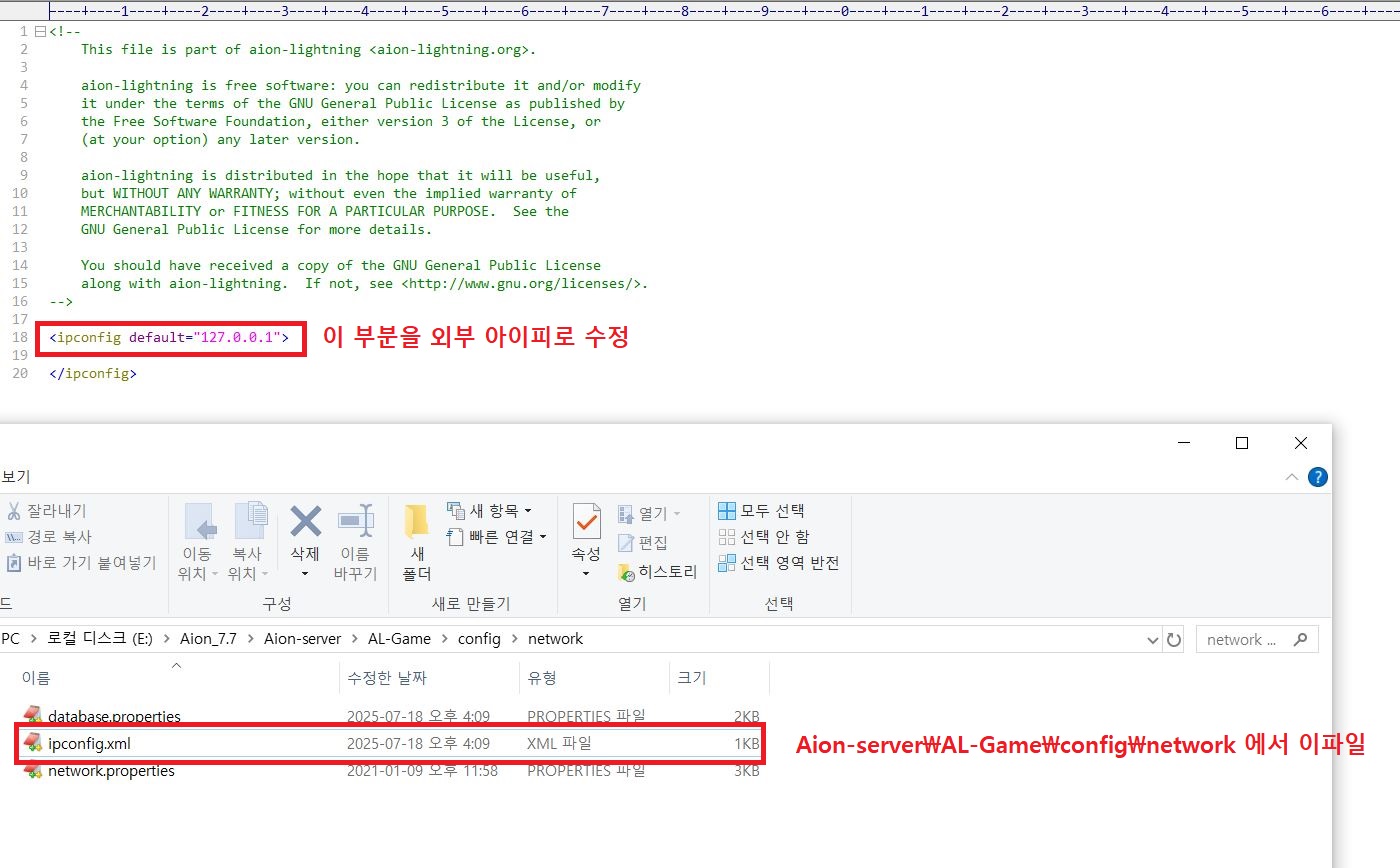This screenshot has width=1400, height=868.
Task: Click the XML 파일 type cell
Action: click(x=559, y=744)
